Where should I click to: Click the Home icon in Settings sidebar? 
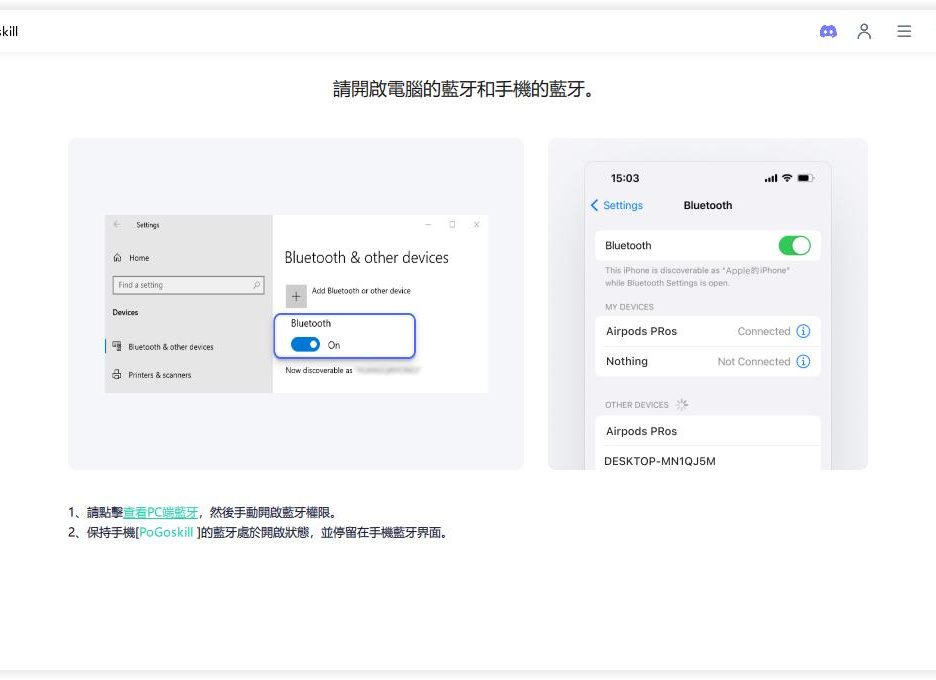pos(118,258)
